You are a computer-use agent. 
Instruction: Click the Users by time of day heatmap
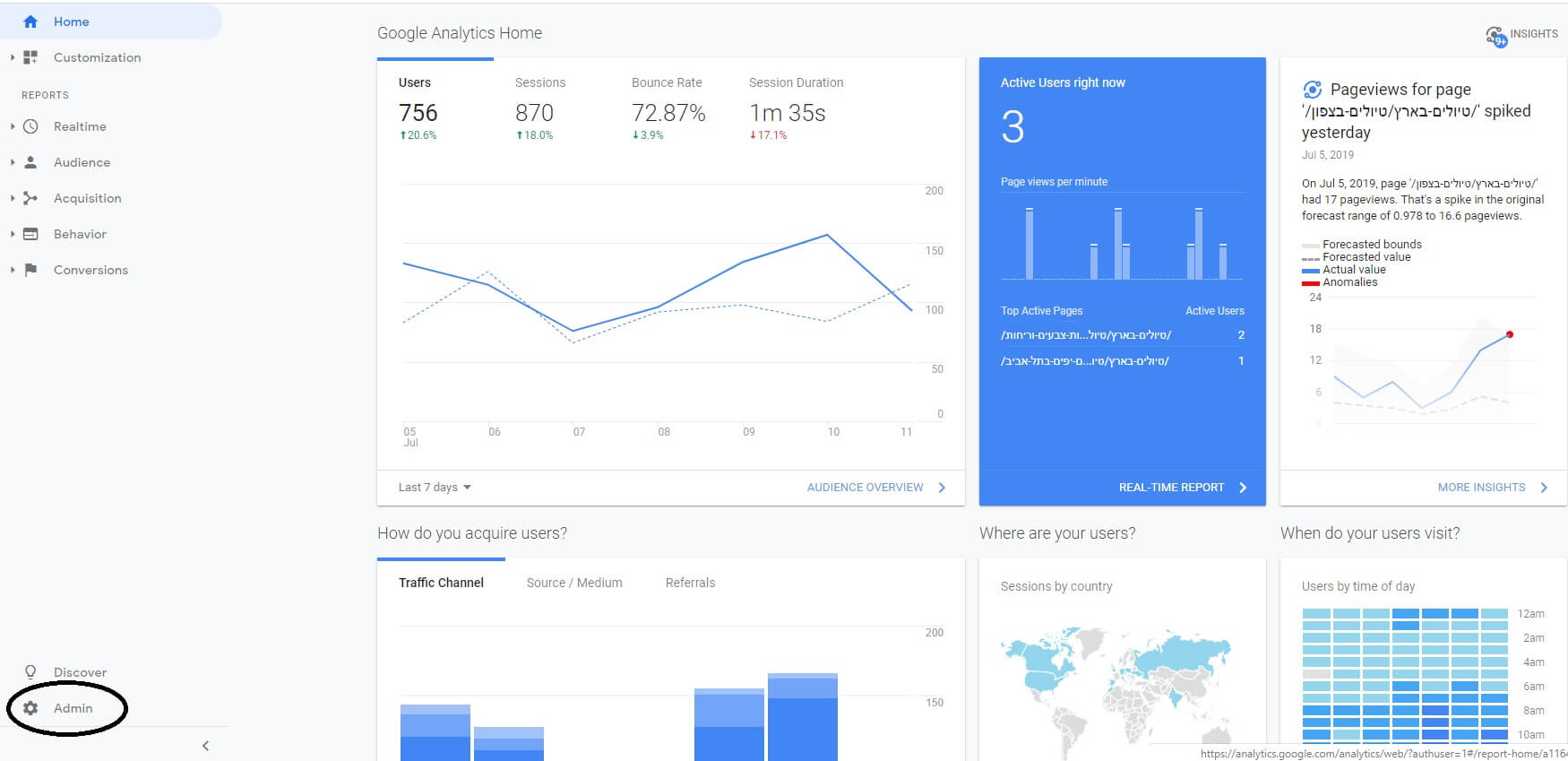click(x=1405, y=676)
